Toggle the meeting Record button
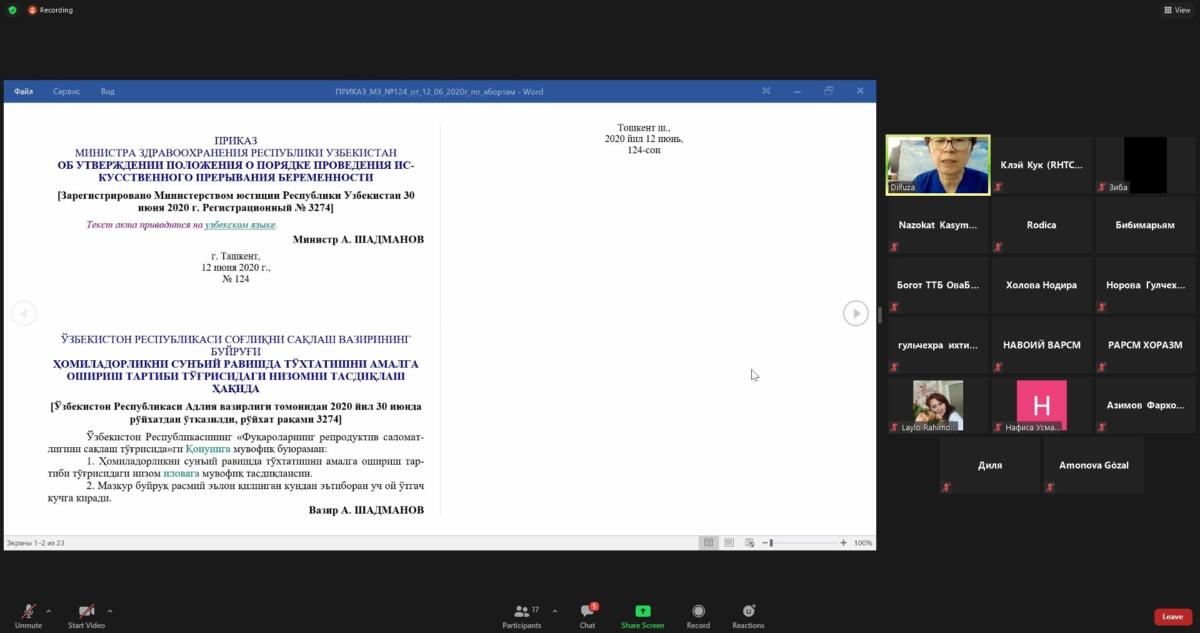The image size is (1200, 633). (698, 612)
